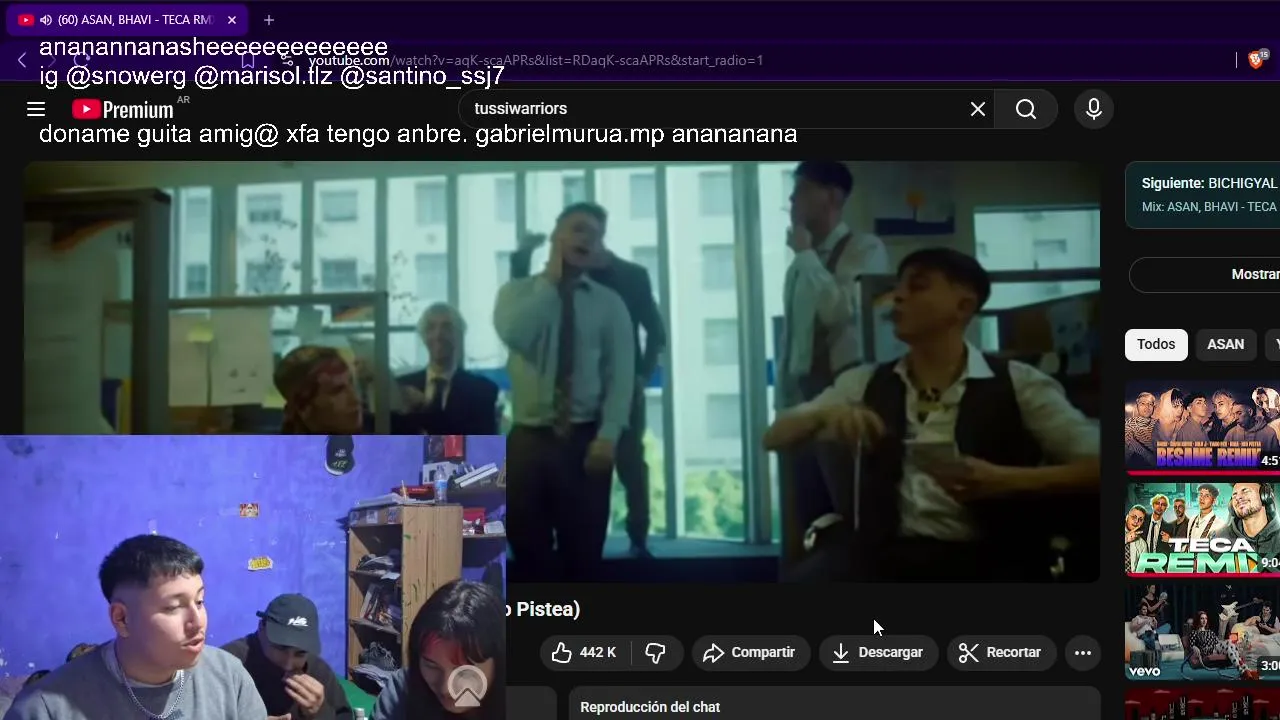Mute the tab via its speaker icon
This screenshot has width=1280, height=720.
click(x=46, y=20)
